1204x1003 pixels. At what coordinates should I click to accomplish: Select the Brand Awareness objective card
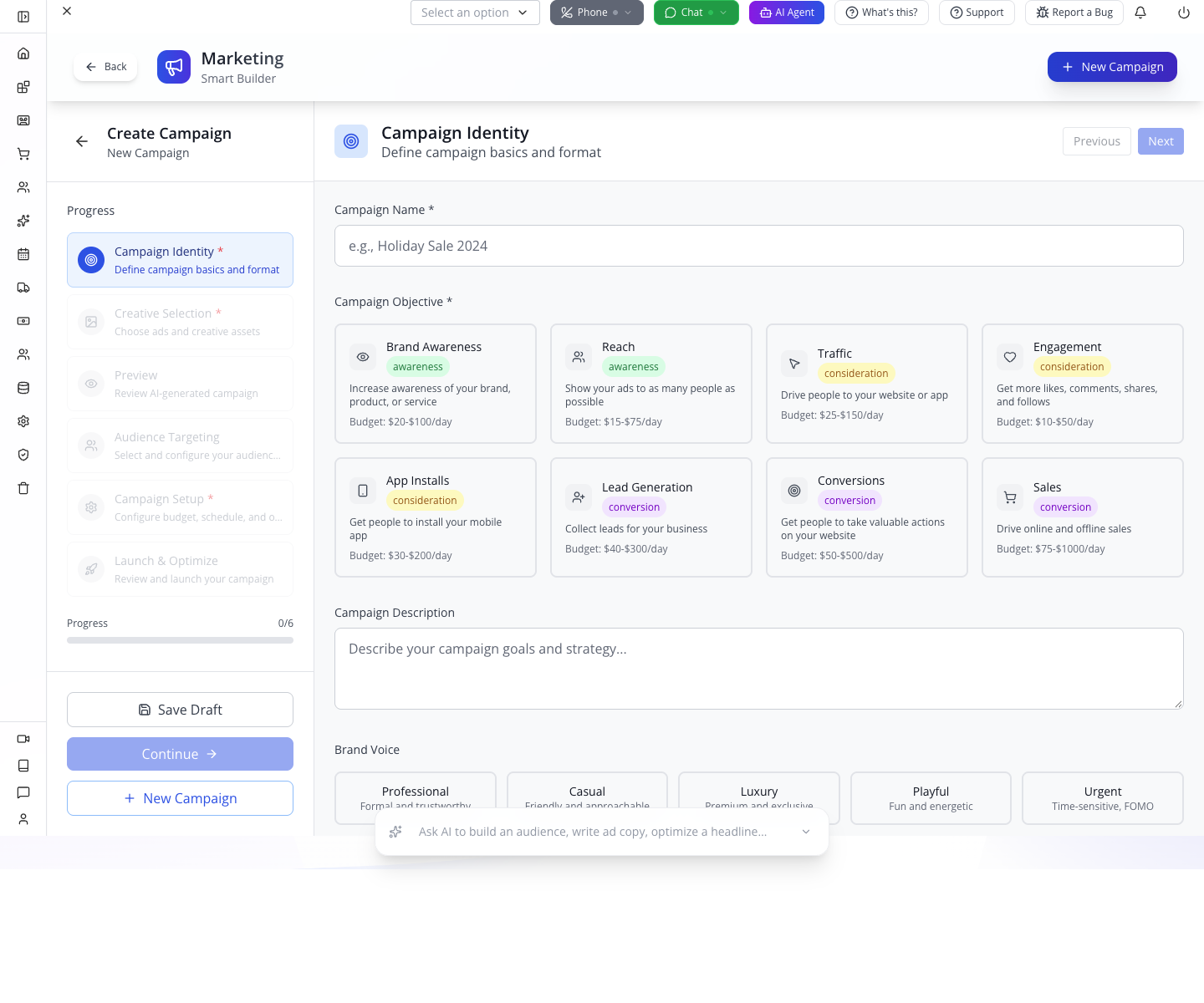click(x=436, y=384)
